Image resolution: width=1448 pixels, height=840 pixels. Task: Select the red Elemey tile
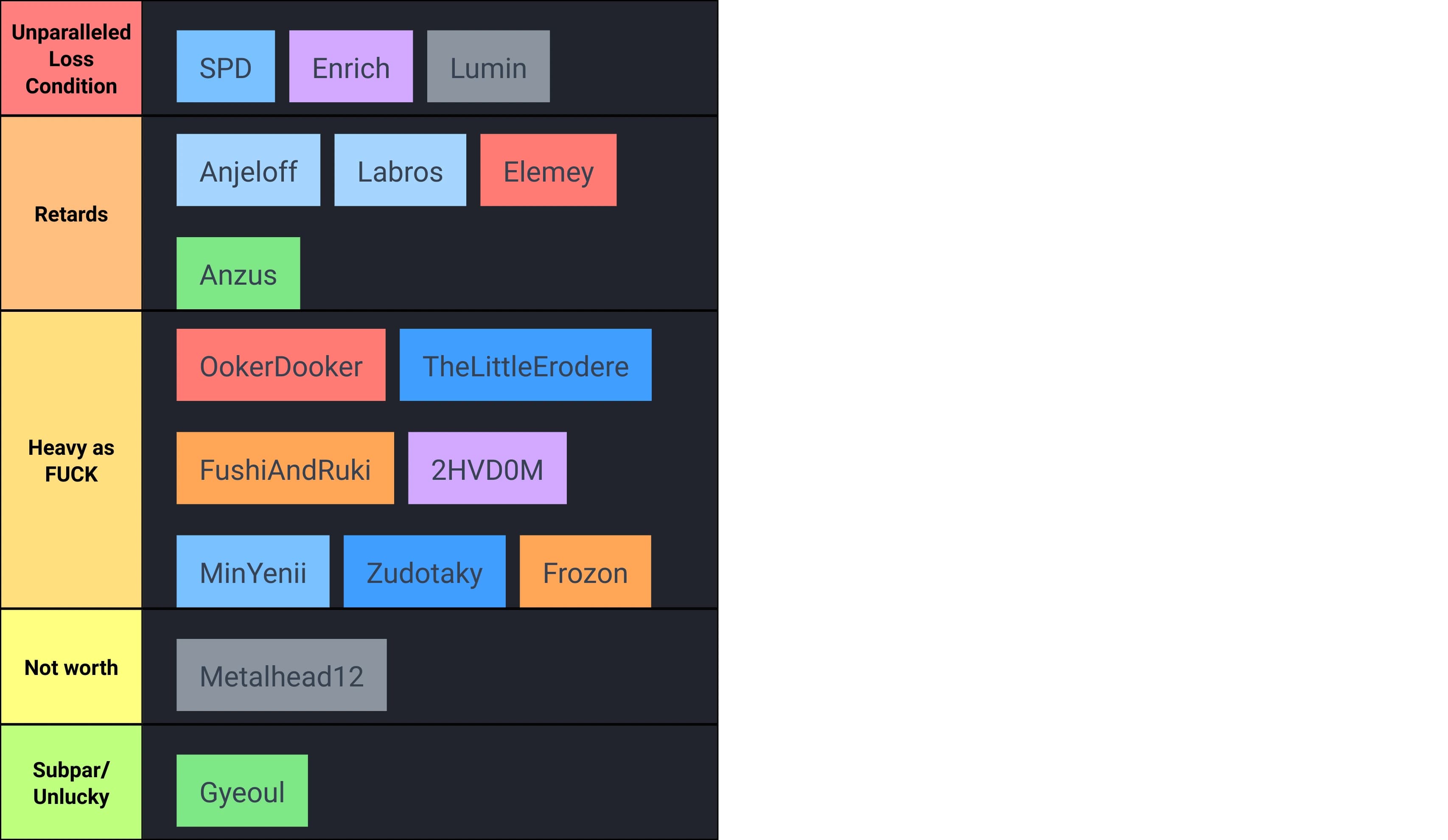click(x=548, y=170)
